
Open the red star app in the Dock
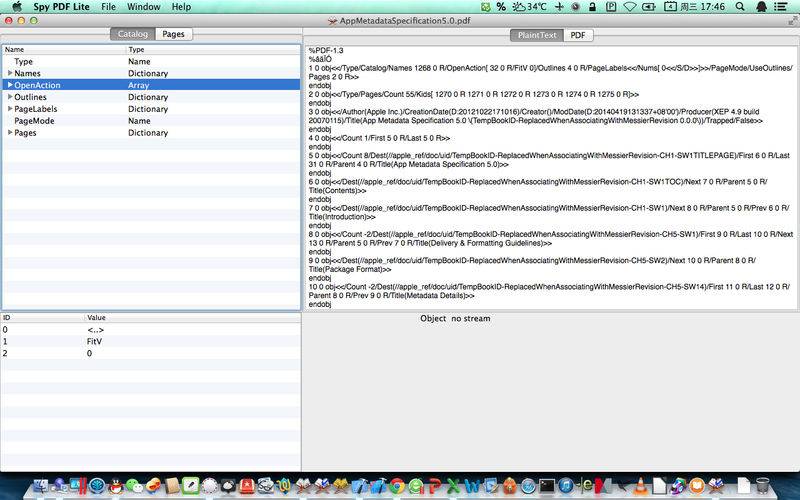[247, 486]
